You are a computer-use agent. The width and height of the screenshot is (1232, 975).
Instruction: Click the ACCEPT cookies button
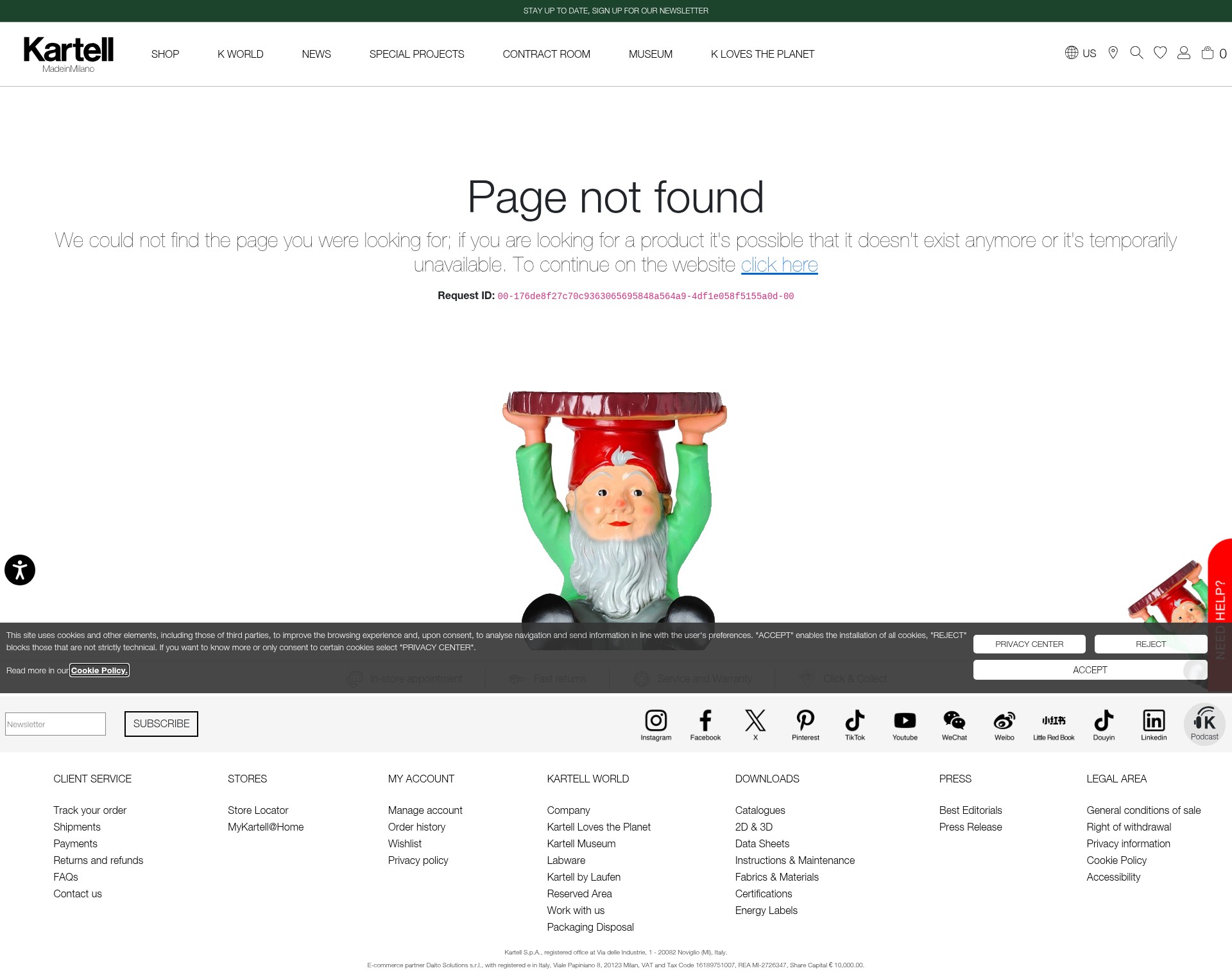pyautogui.click(x=1090, y=669)
